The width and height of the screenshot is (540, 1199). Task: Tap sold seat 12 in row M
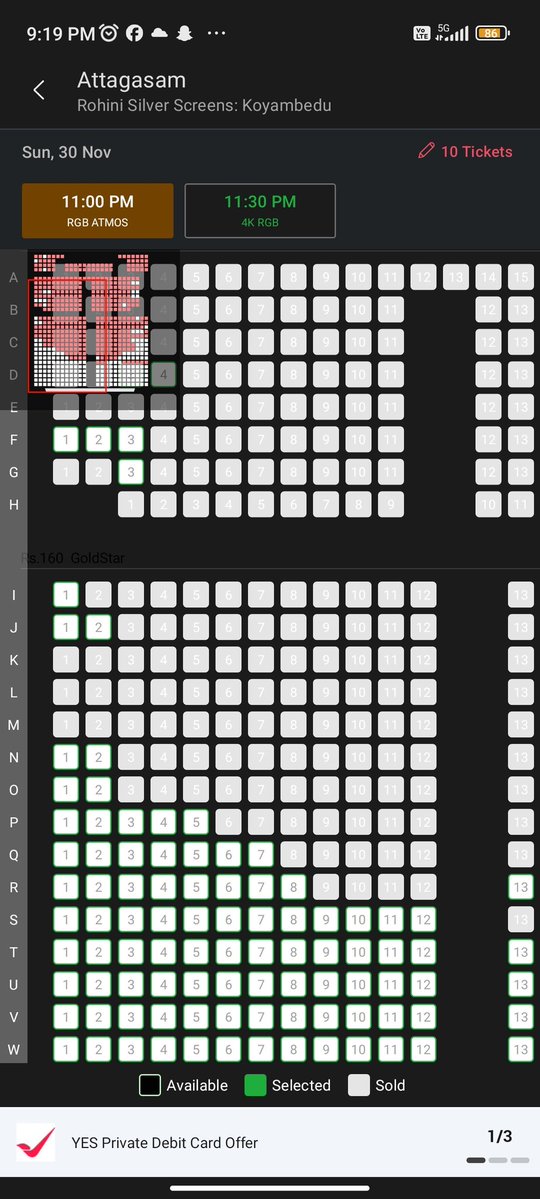click(x=423, y=724)
